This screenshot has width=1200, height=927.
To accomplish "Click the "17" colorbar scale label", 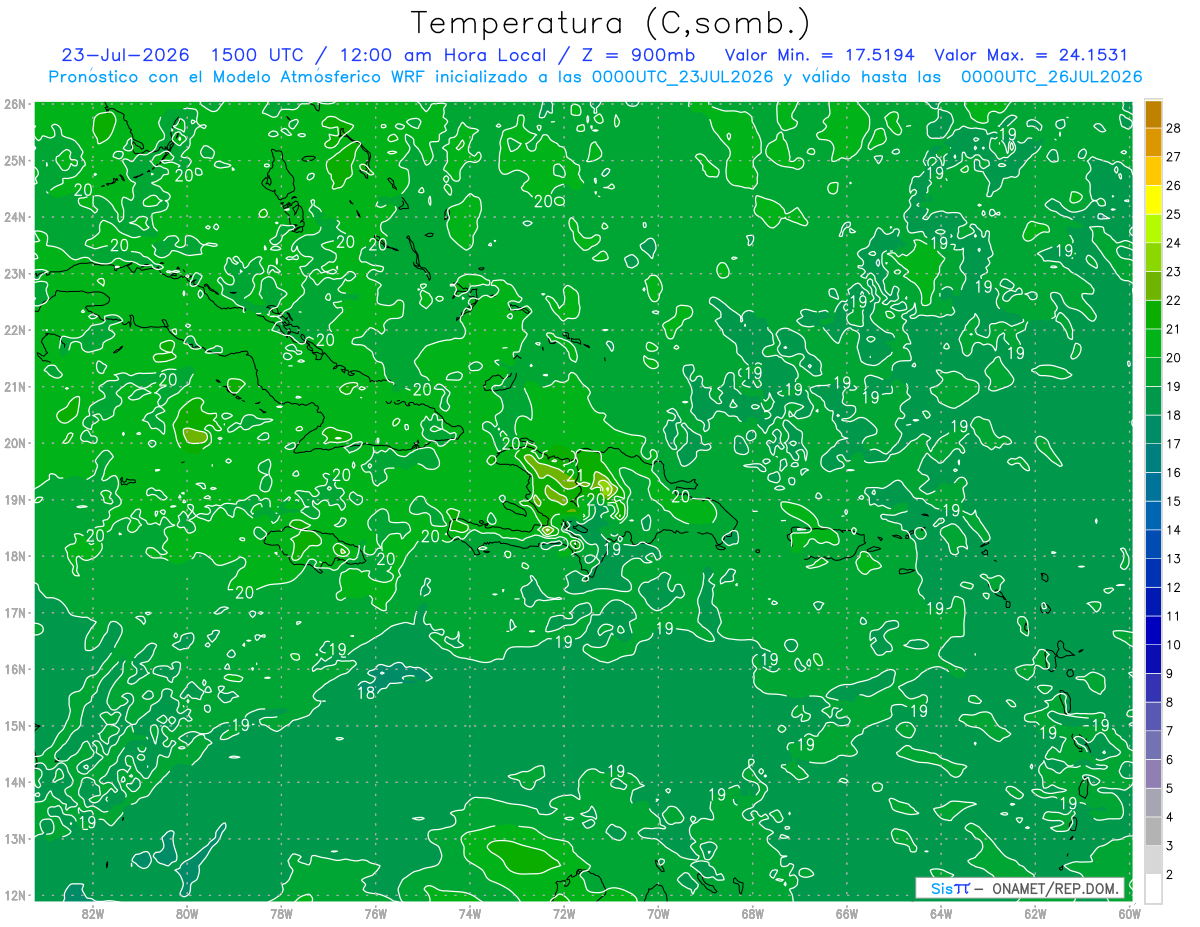I will click(1174, 444).
